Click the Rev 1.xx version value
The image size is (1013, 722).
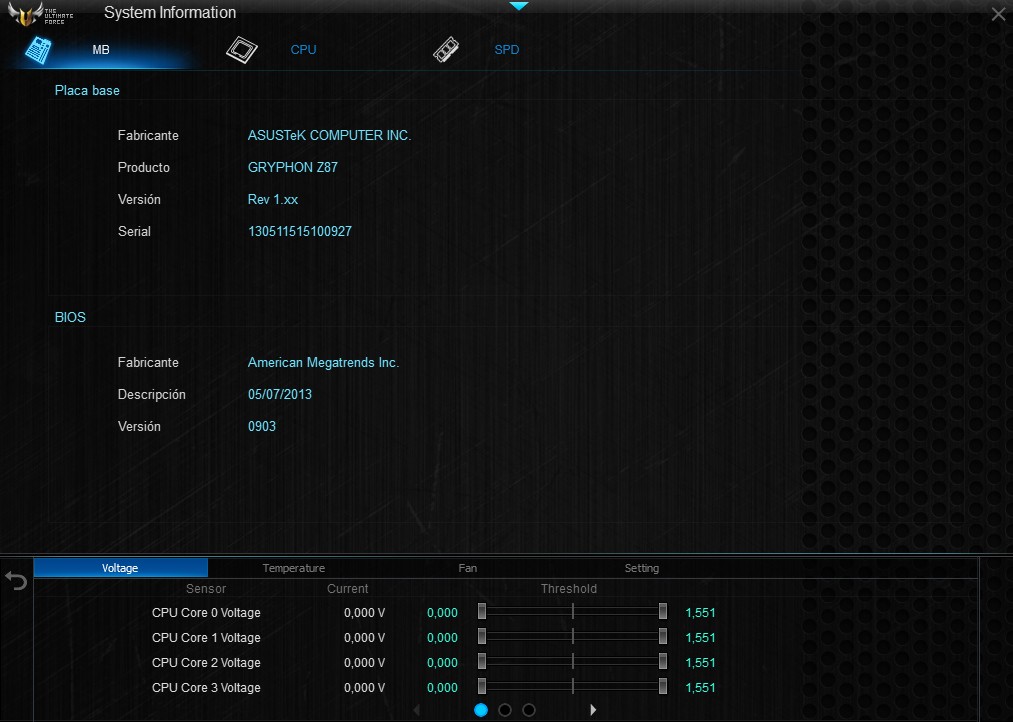pyautogui.click(x=273, y=199)
